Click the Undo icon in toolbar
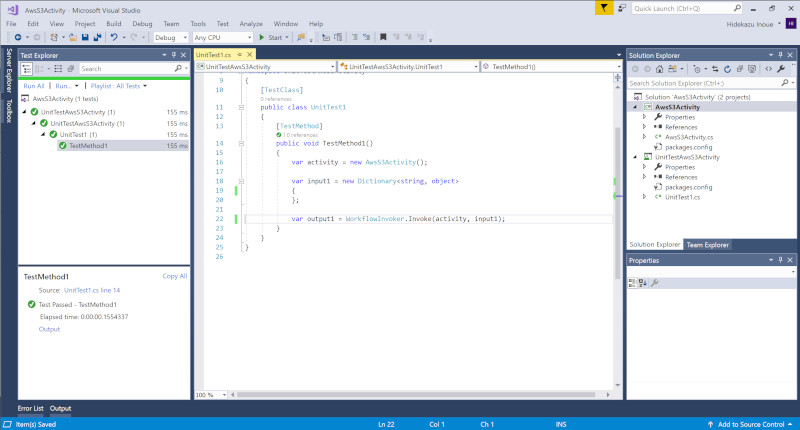The image size is (800, 430). pyautogui.click(x=115, y=37)
